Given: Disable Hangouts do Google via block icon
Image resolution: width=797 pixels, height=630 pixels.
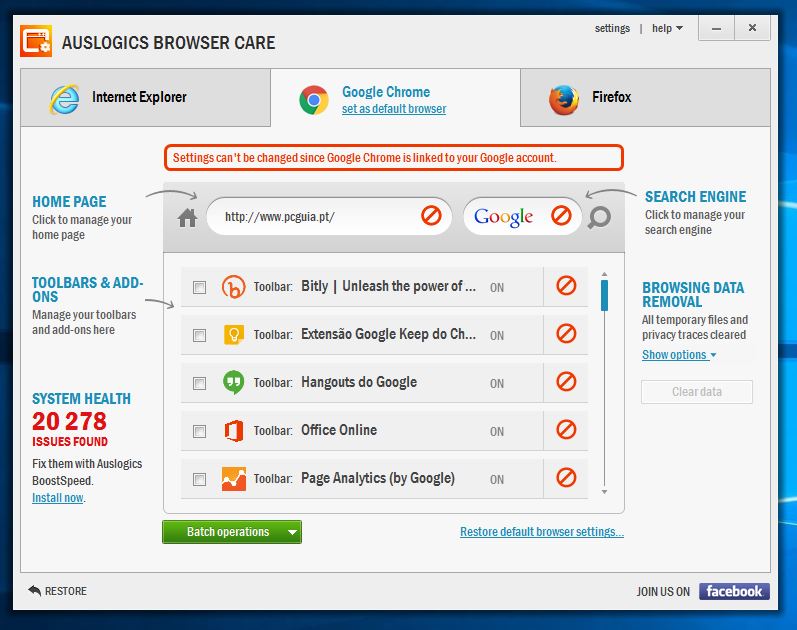Looking at the screenshot, I should tap(566, 381).
